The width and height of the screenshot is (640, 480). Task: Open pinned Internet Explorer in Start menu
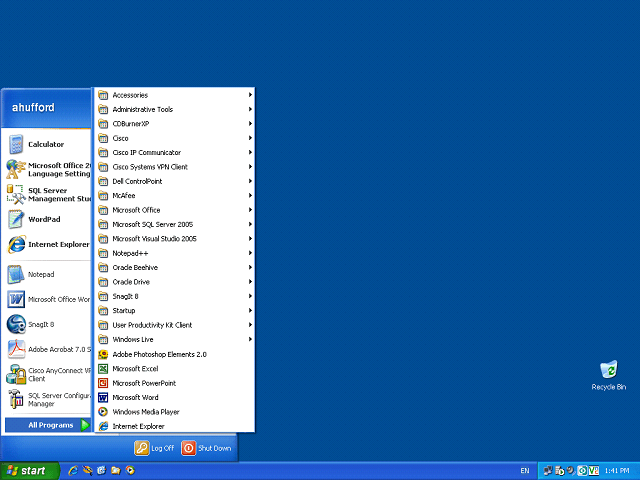click(x=48, y=244)
